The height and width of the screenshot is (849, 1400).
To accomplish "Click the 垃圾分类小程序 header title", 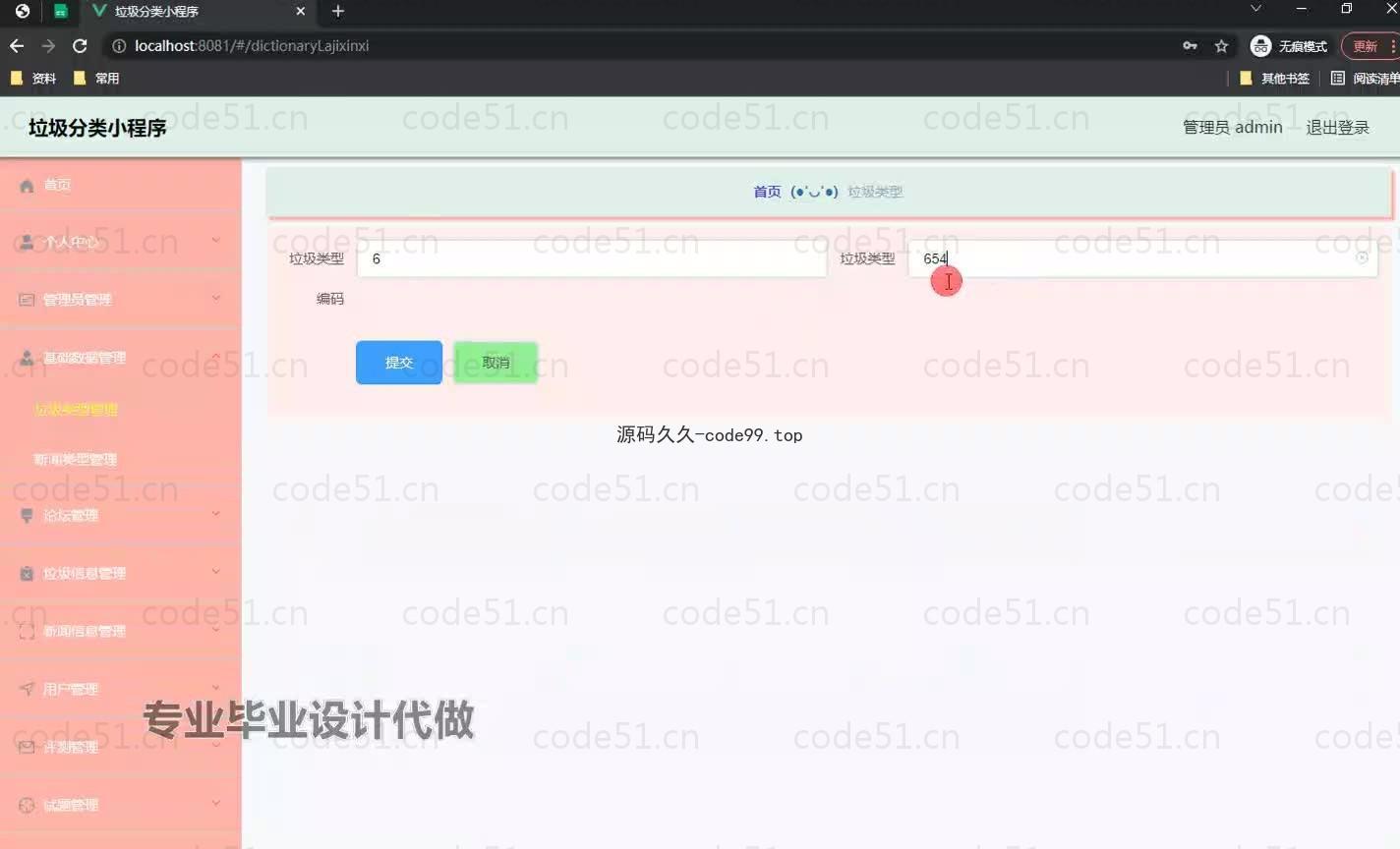I will 97,128.
